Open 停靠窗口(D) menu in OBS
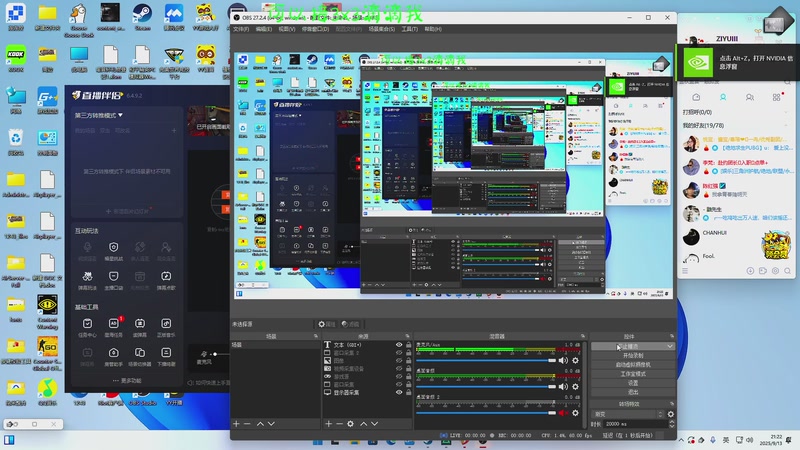Viewport: 800px width, 450px height. tap(315, 29)
